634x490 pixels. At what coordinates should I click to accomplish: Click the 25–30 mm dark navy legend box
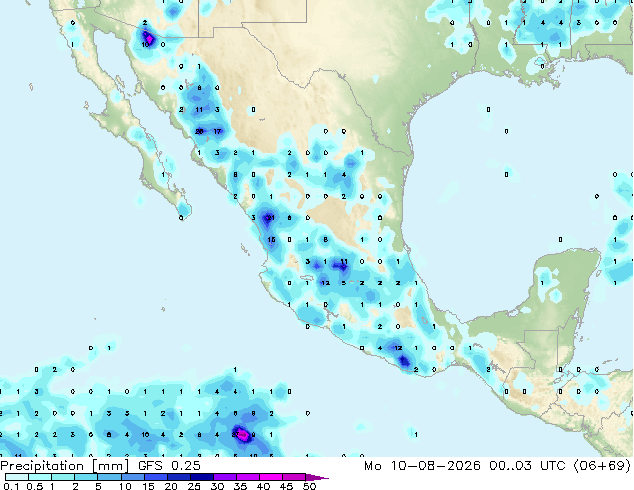(x=201, y=477)
